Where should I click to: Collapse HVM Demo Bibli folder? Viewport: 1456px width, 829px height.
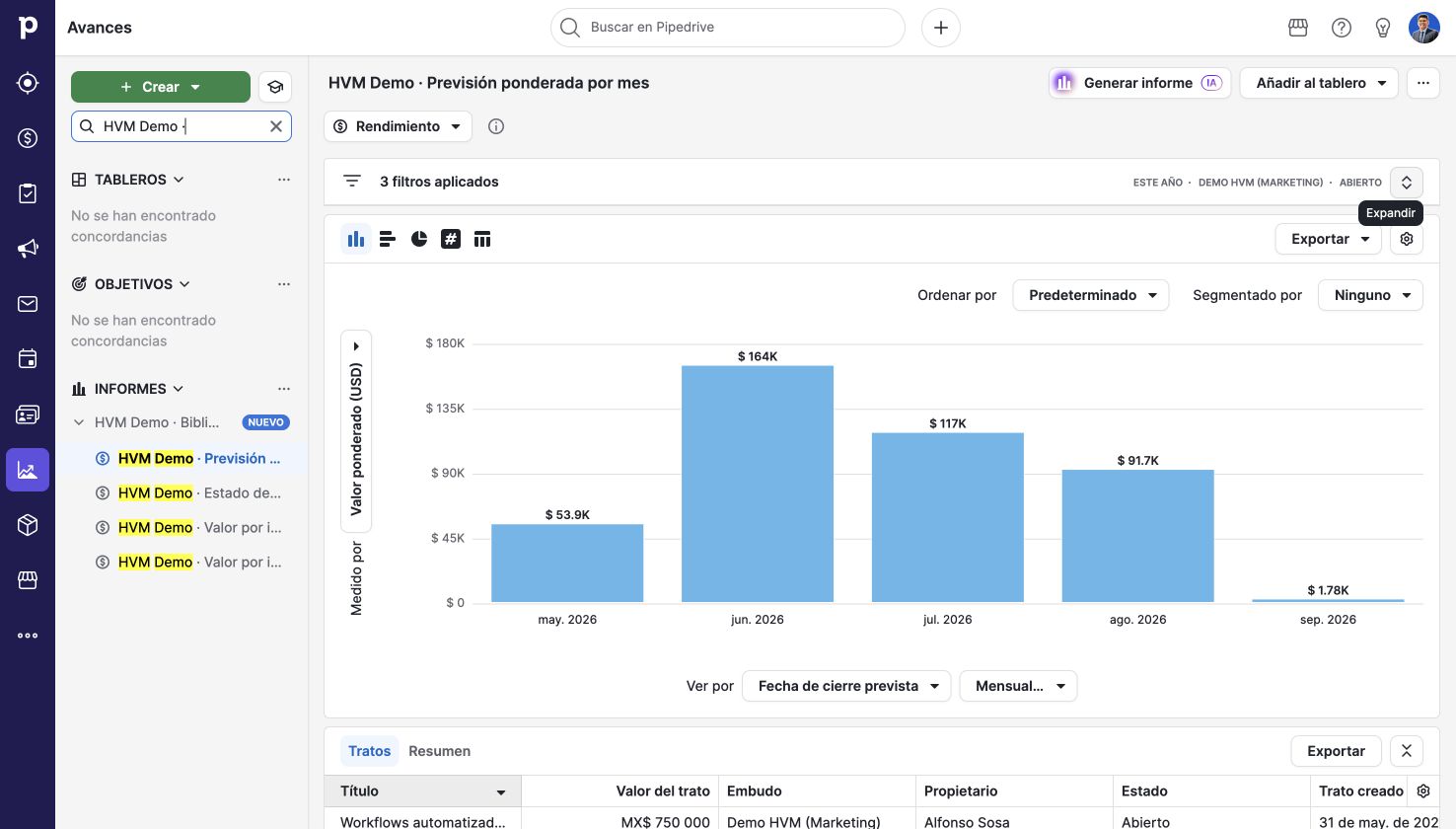[x=79, y=422]
